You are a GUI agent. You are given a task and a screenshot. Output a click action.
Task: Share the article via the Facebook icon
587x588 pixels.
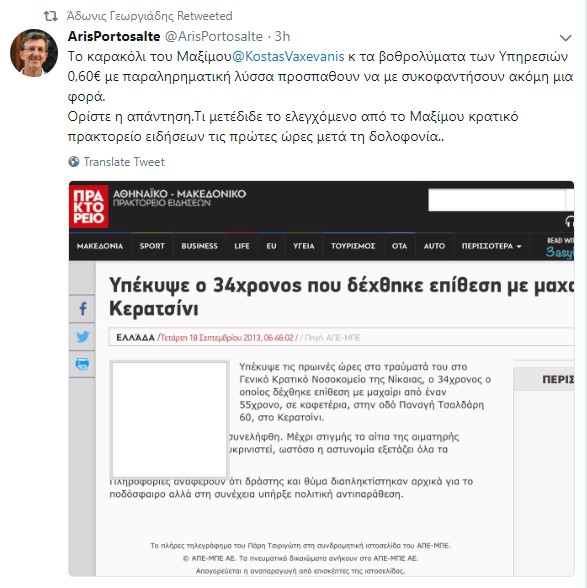[83, 309]
